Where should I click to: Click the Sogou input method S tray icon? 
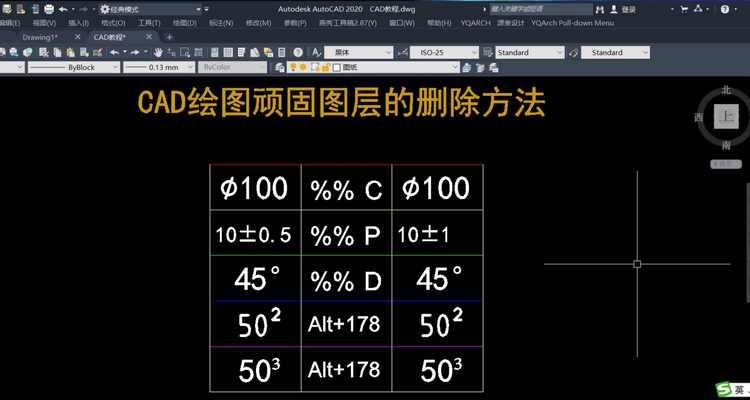722,389
